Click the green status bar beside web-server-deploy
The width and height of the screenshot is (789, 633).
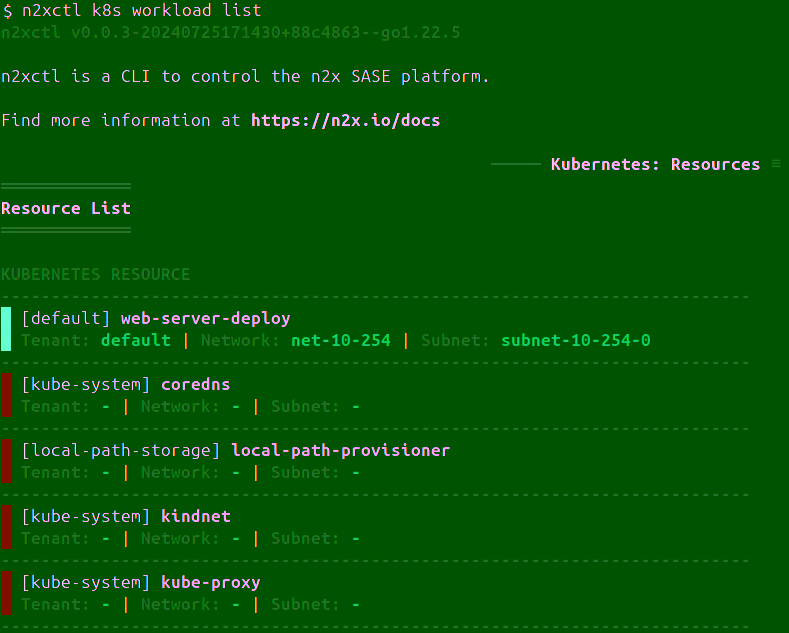click(x=6, y=329)
